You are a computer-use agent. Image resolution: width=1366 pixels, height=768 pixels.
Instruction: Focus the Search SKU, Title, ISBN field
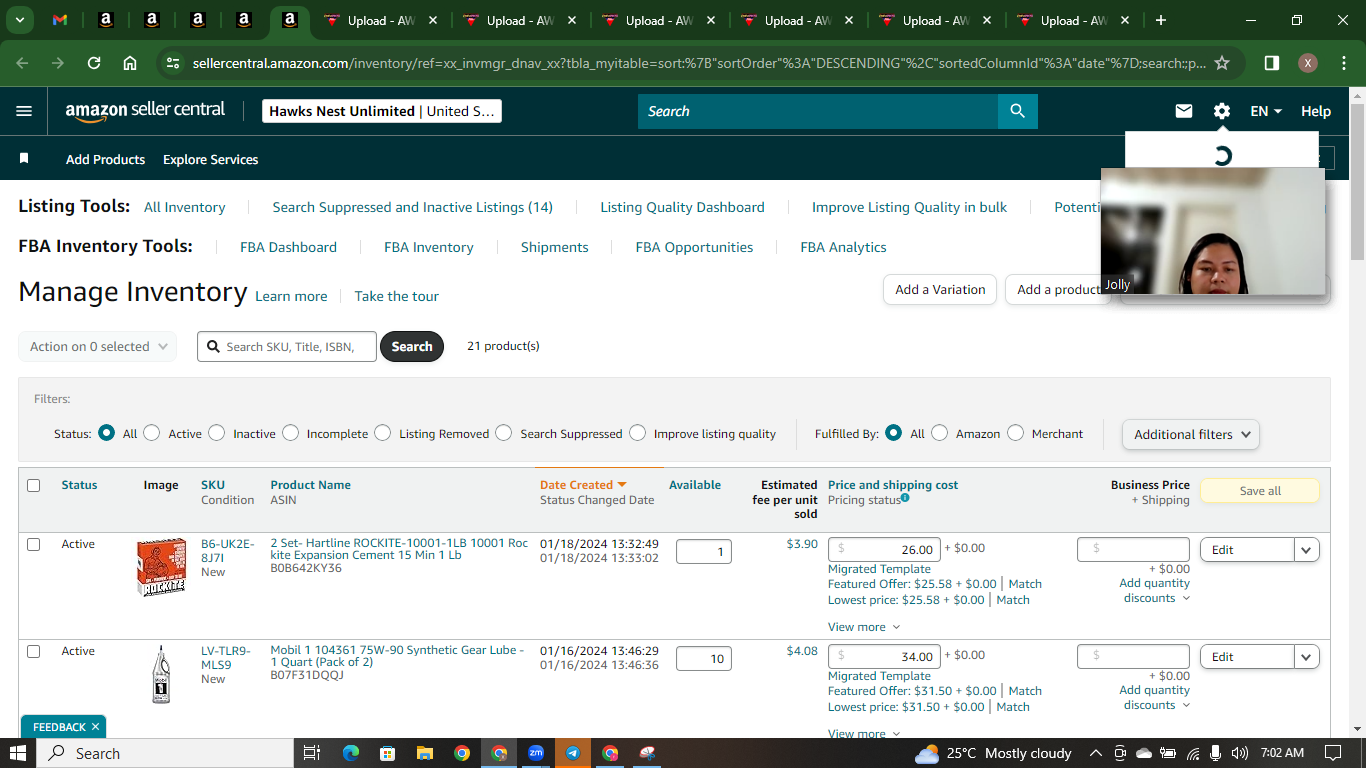pos(287,346)
